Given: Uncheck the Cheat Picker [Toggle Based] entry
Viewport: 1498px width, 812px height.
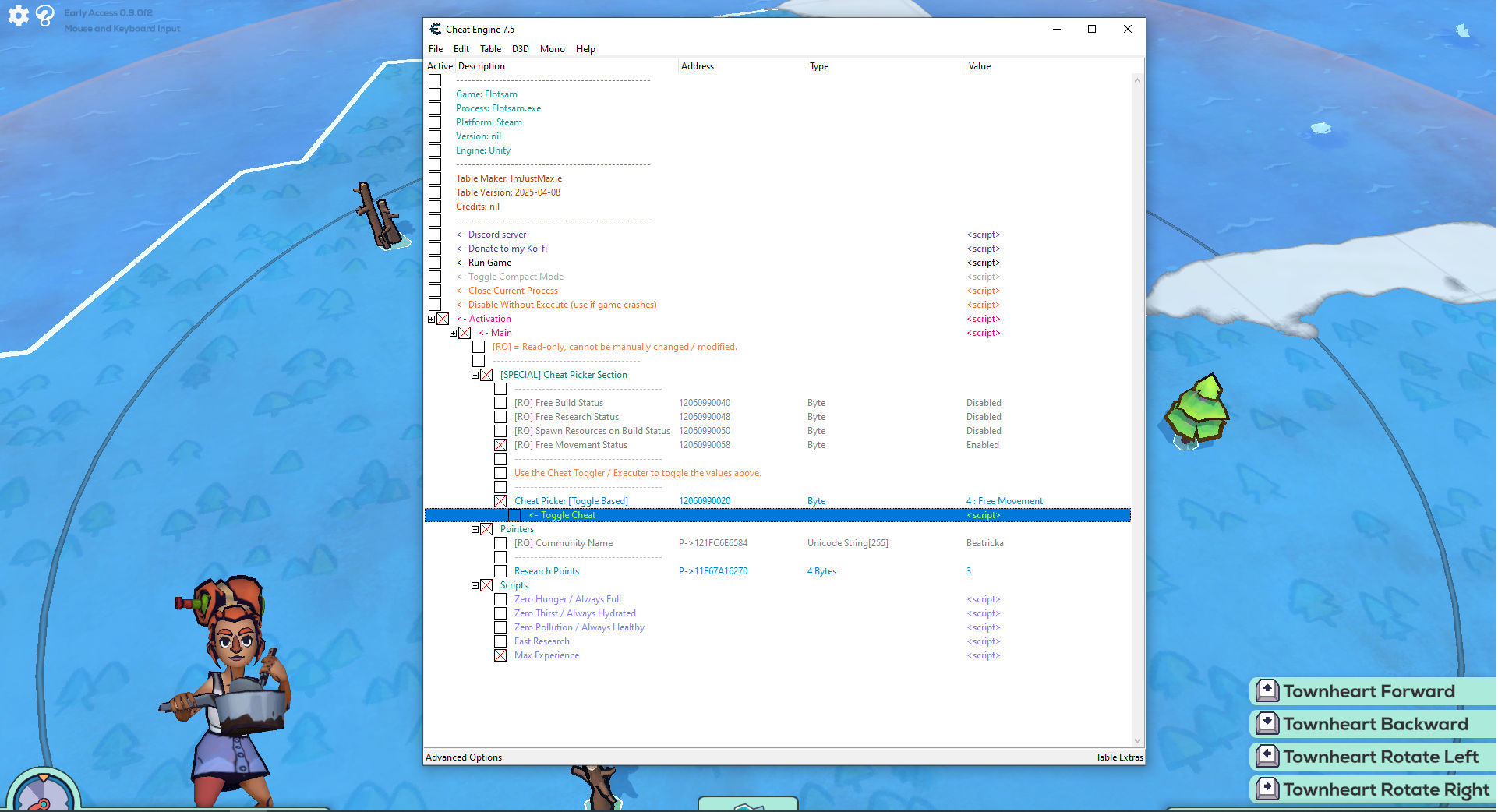Looking at the screenshot, I should 500,501.
